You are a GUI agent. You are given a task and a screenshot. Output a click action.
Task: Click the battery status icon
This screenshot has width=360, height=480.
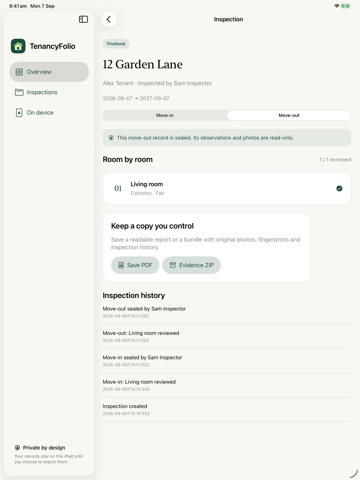point(346,6)
